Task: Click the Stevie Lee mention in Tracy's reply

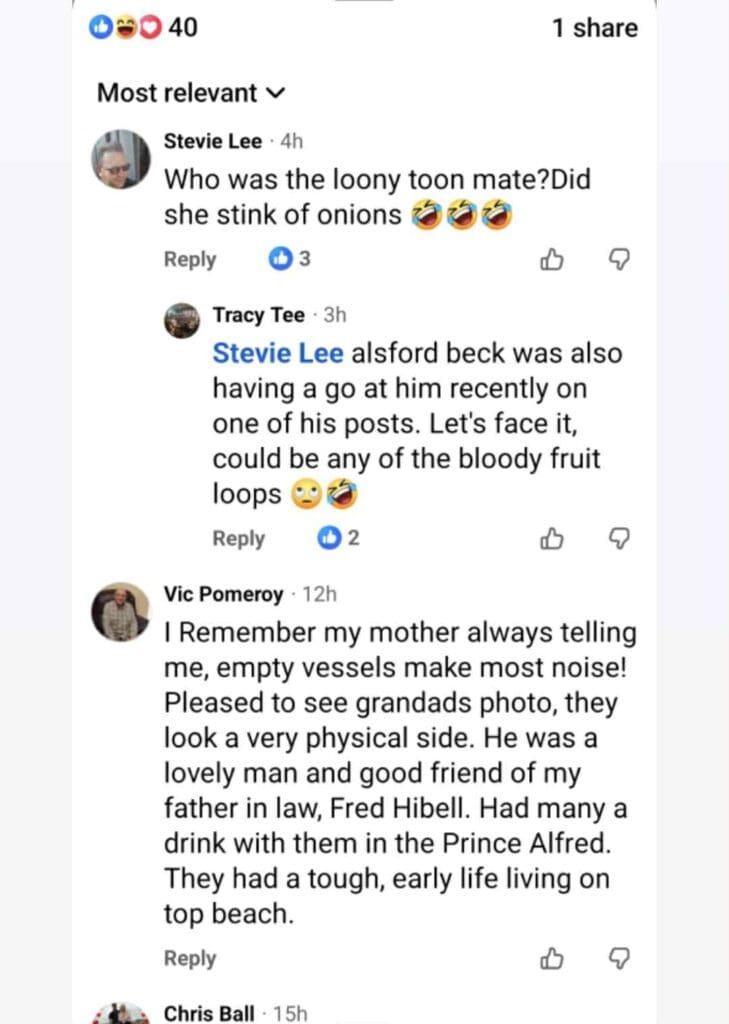Action: 278,354
